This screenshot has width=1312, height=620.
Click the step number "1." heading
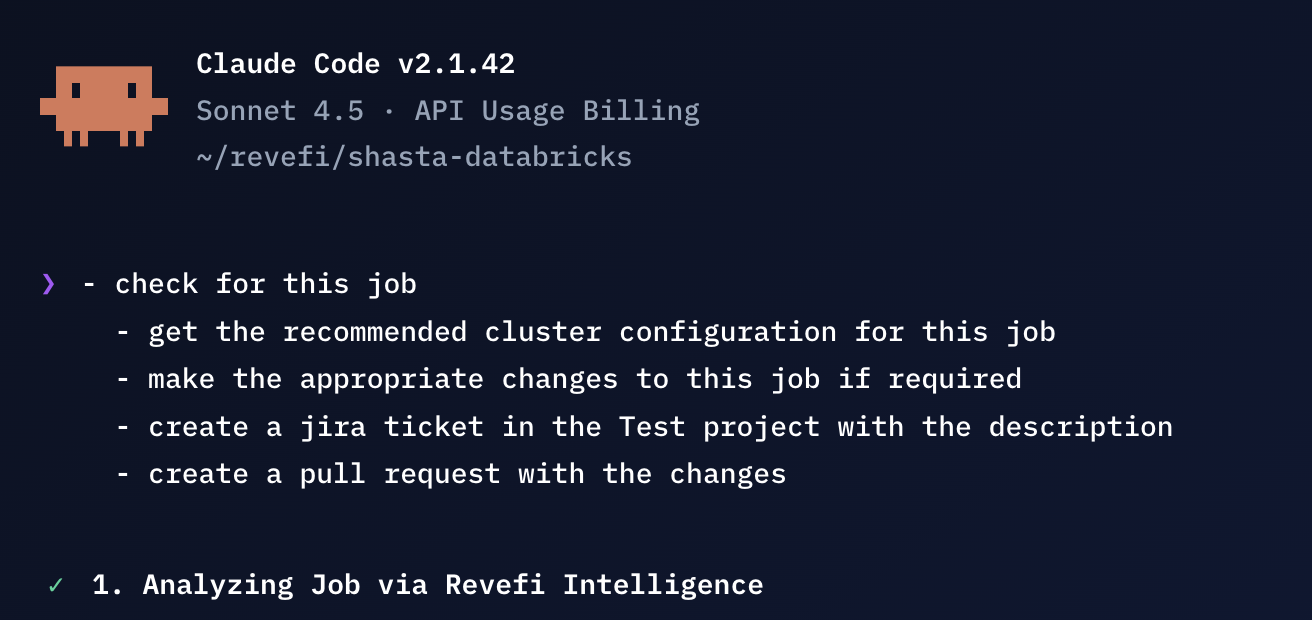click(x=108, y=585)
